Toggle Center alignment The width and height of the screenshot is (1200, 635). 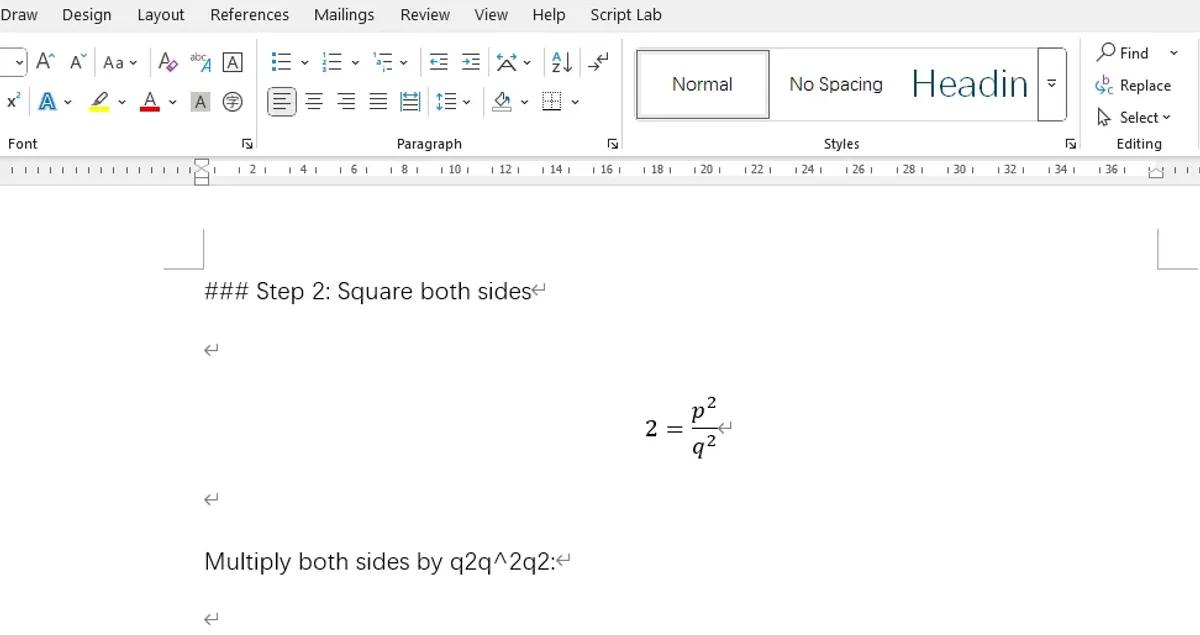313,101
